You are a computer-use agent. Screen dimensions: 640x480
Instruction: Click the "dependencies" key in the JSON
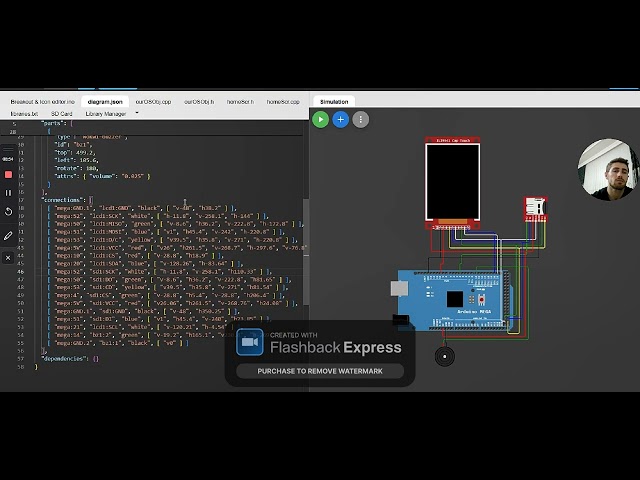[64, 359]
